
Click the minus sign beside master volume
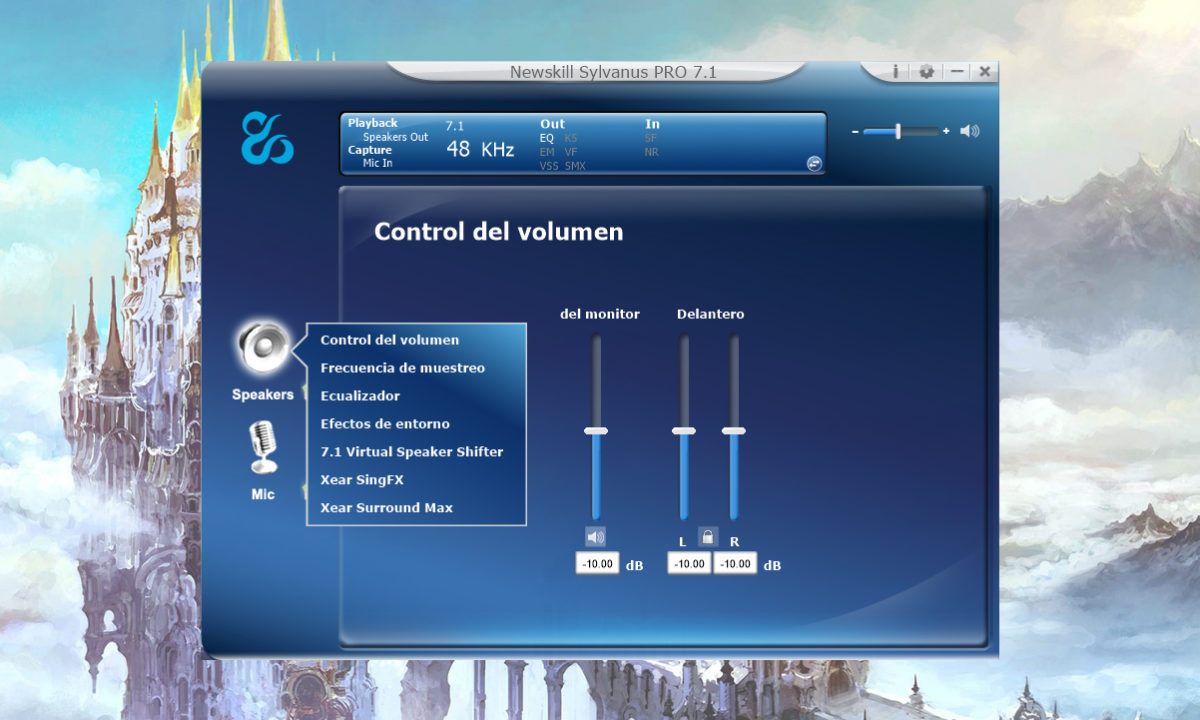pos(855,131)
